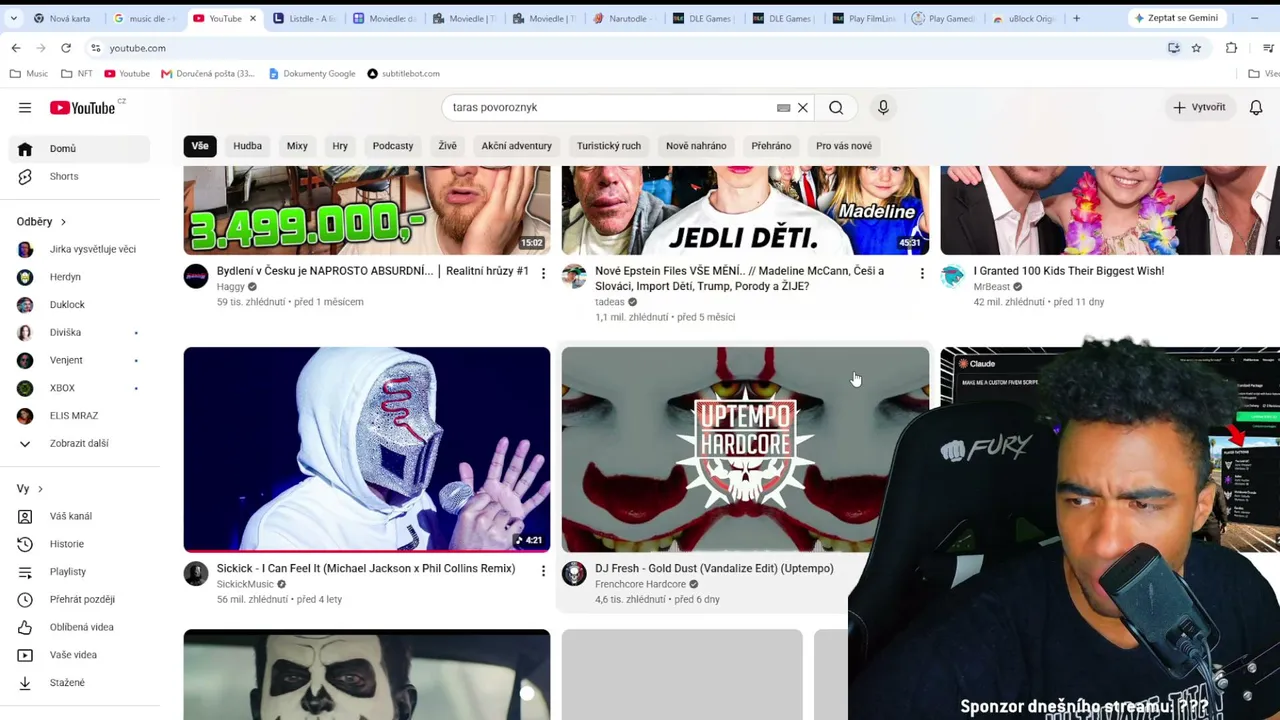Open more options for Bydlení v Česku video
This screenshot has width=1280, height=720.
pos(543,273)
